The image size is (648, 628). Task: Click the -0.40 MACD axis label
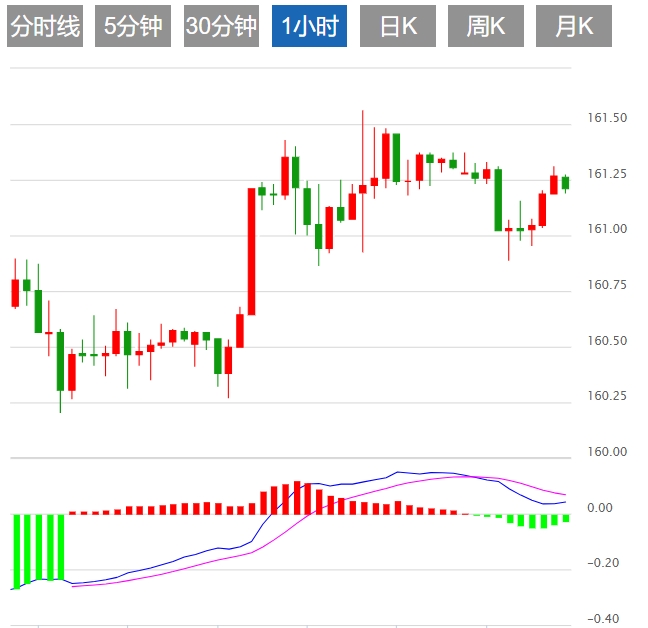click(x=603, y=618)
